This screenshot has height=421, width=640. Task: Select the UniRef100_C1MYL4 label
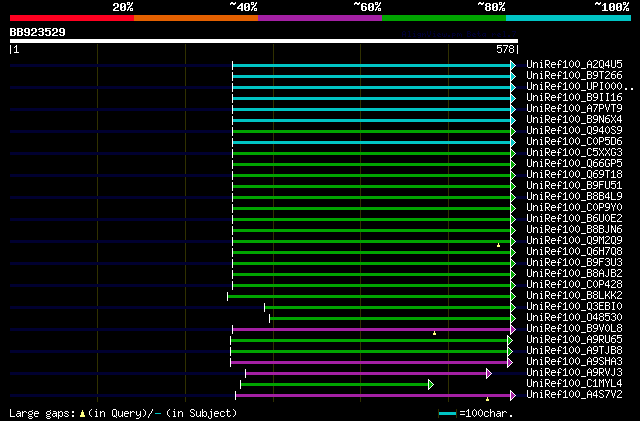tap(574, 384)
